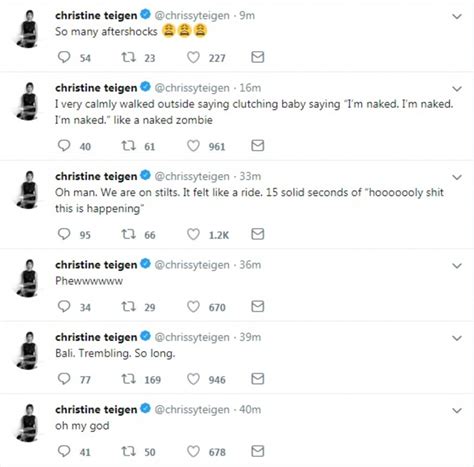Send "naked zombie" tweet via direct message
Screen dimensions: 474x467
258,146
